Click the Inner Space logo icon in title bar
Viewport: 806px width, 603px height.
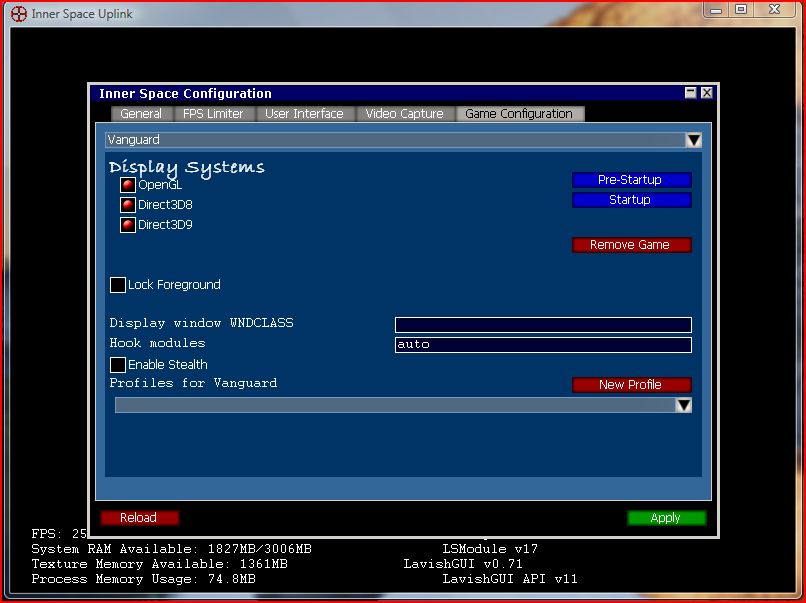click(x=17, y=11)
